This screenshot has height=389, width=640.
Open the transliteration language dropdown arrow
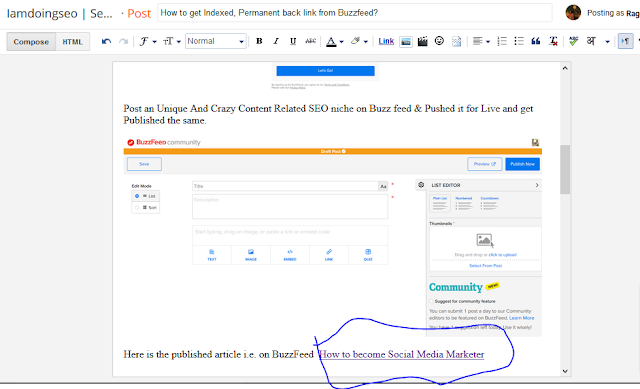coord(607,42)
